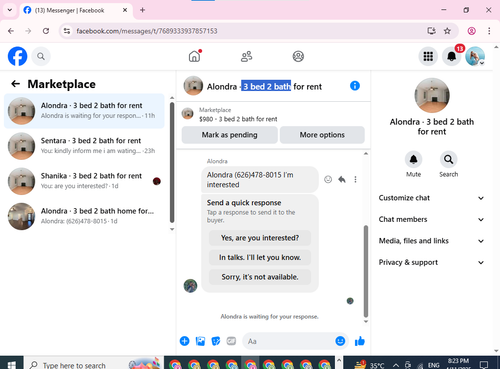500x369 pixels.
Task: Open the emoji picker in message box
Action: tap(340, 341)
